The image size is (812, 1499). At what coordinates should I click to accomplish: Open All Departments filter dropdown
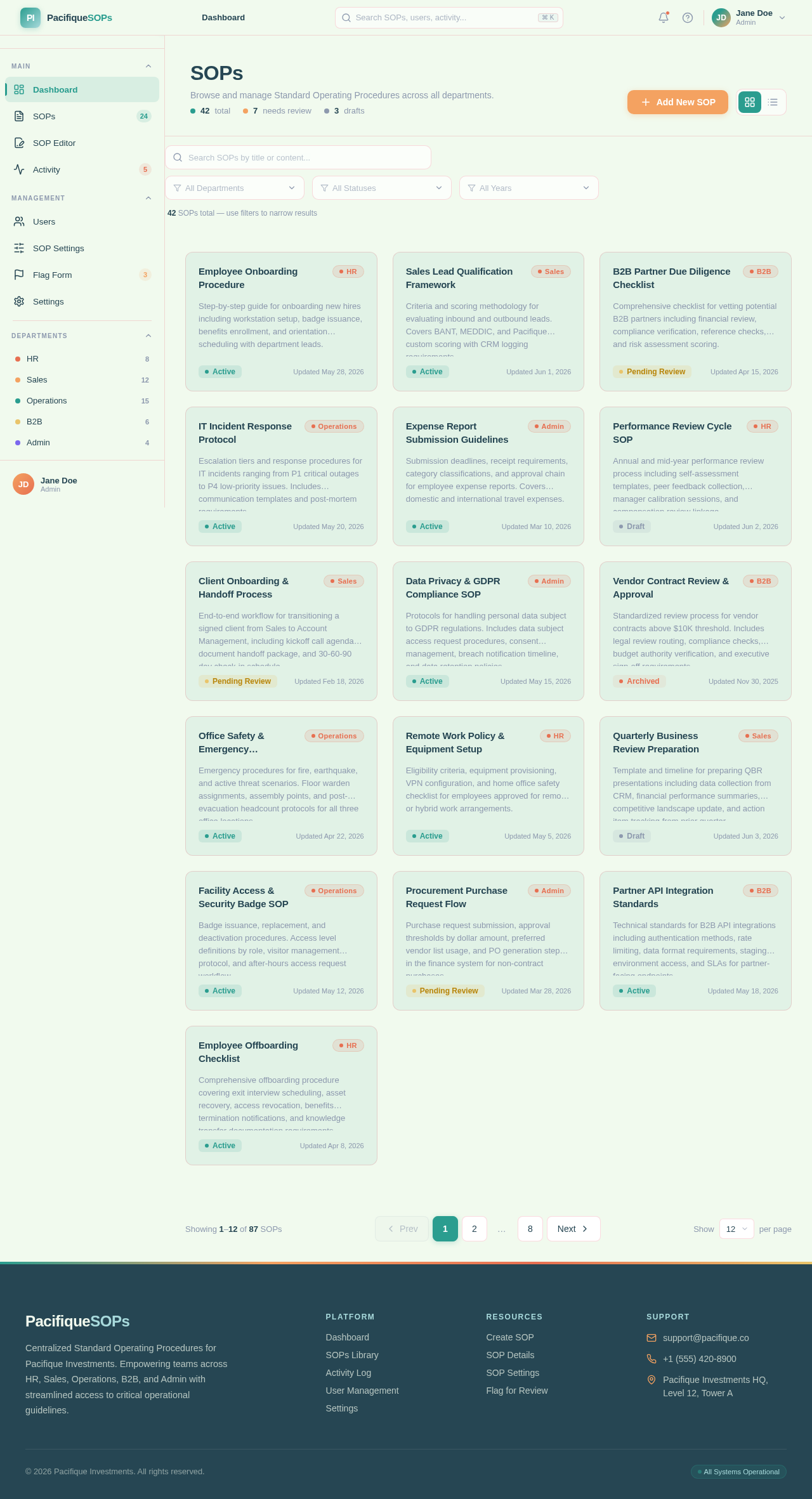235,188
